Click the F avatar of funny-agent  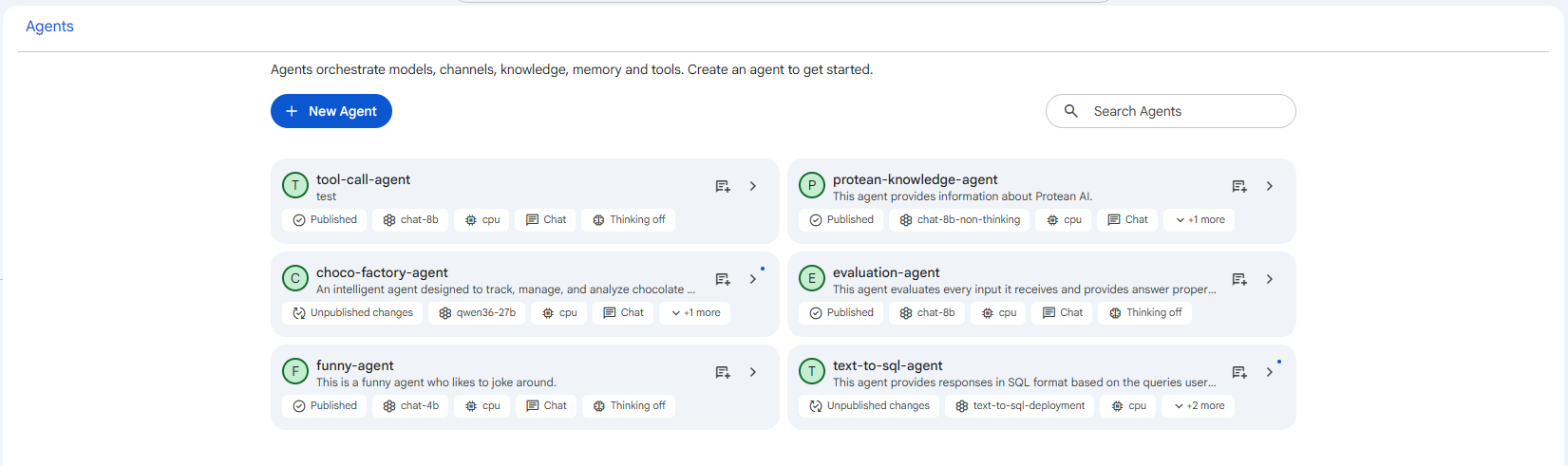pos(295,371)
